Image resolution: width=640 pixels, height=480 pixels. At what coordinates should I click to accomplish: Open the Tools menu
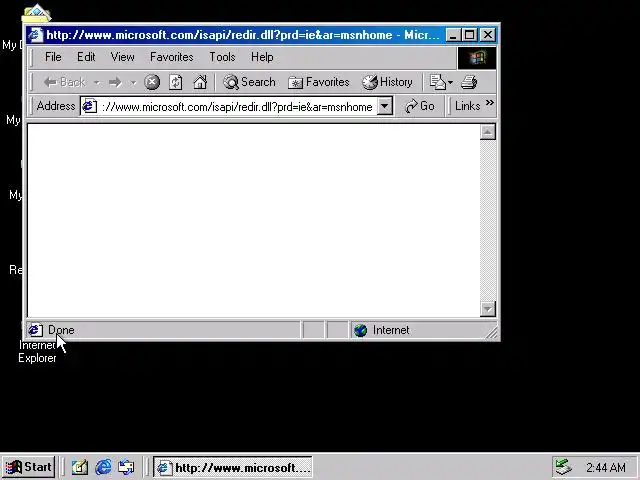tap(222, 57)
